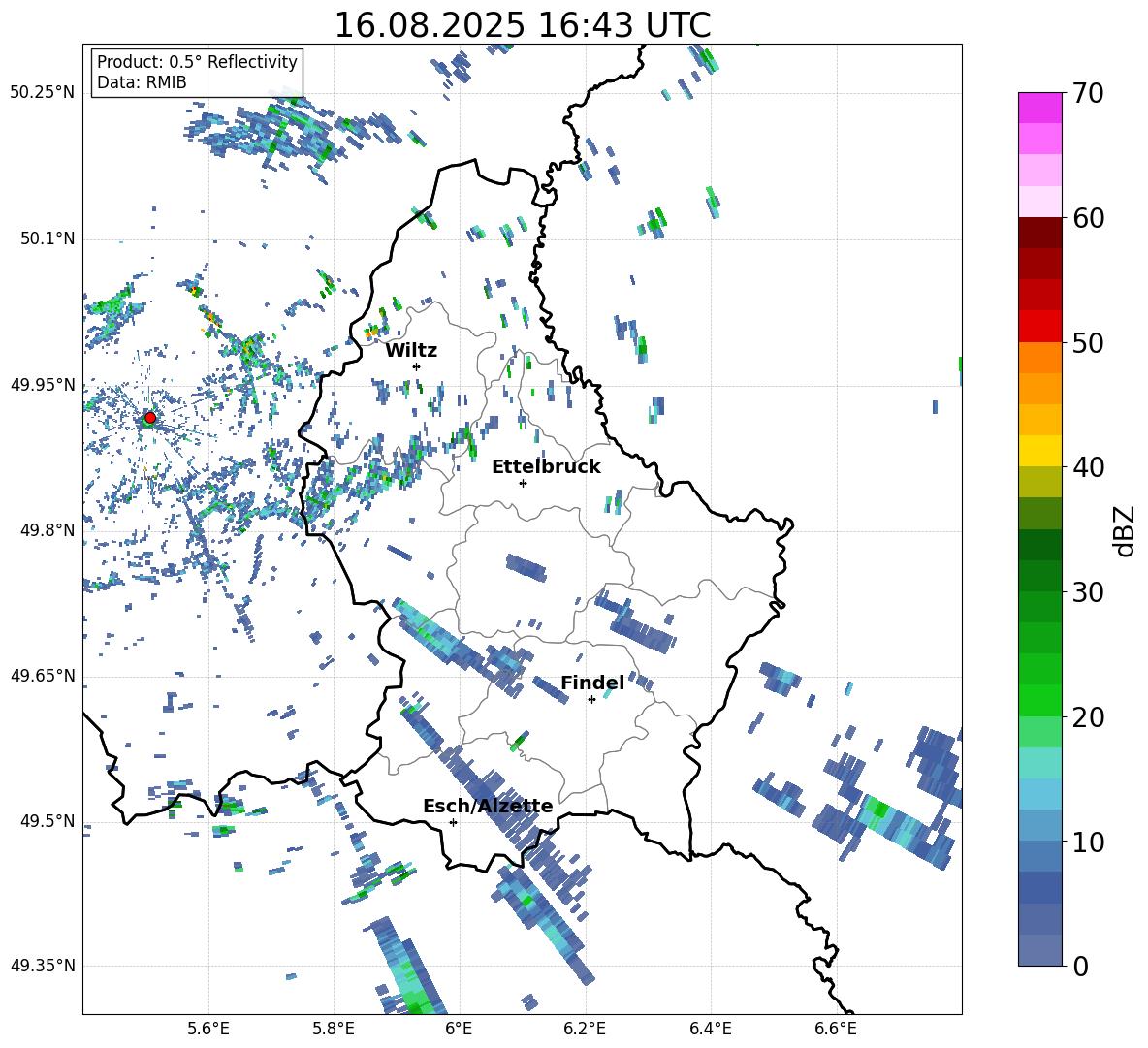Select the Esch/Alzette city label
This screenshot has height=1048, width=1148.
pos(488,807)
